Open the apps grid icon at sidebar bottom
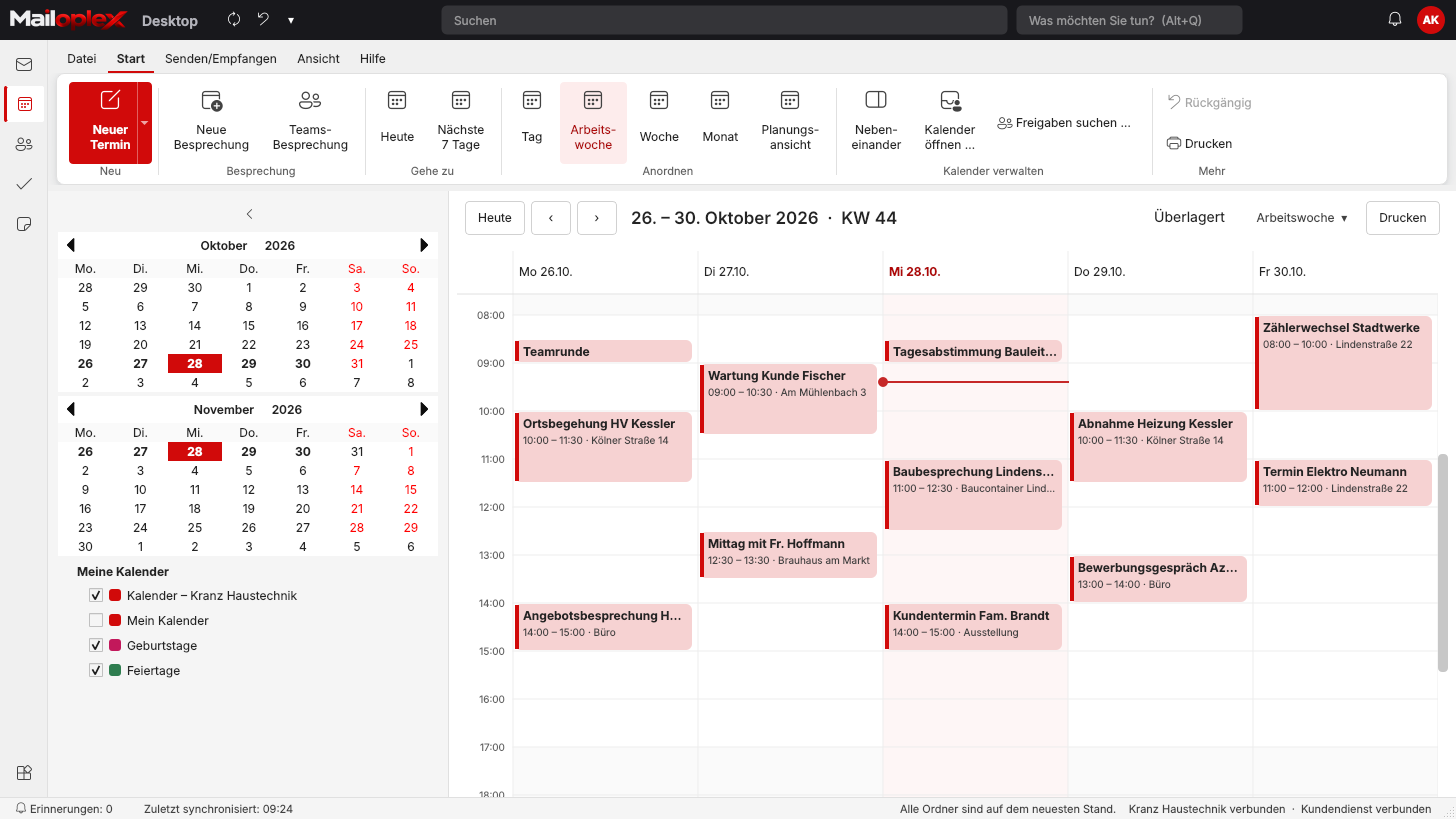 (x=24, y=772)
